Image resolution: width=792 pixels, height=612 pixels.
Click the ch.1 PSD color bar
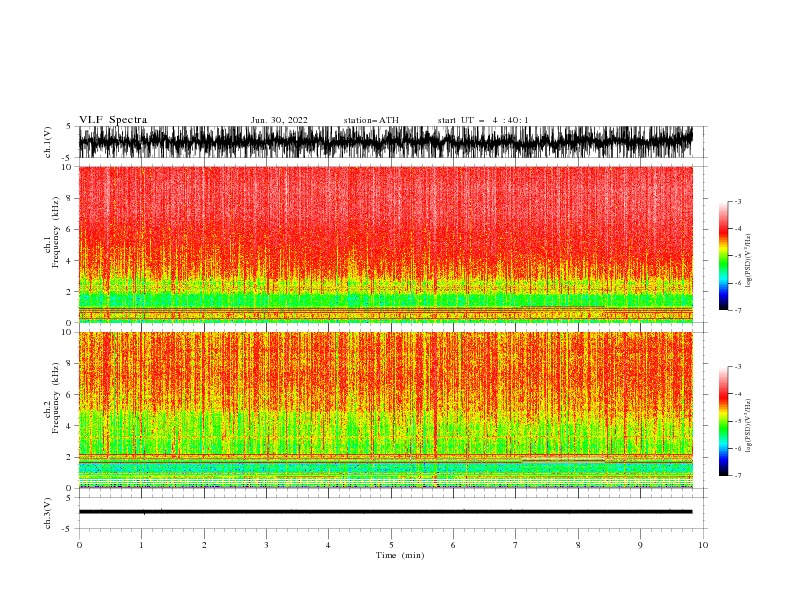723,256
